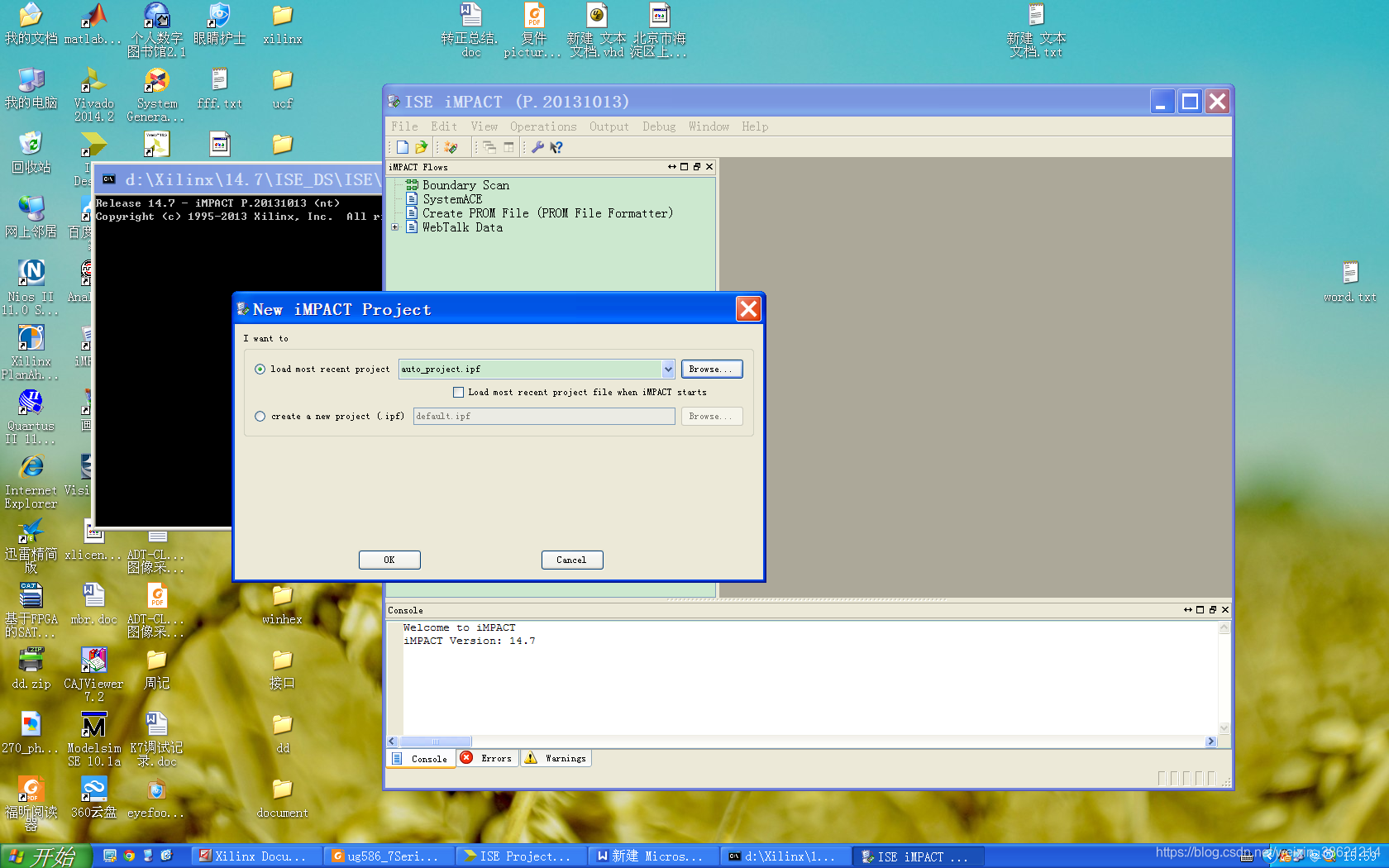Viewport: 1389px width, 868px height.
Task: Switch to Xilinx Docu... taskbar item
Action: 256,856
